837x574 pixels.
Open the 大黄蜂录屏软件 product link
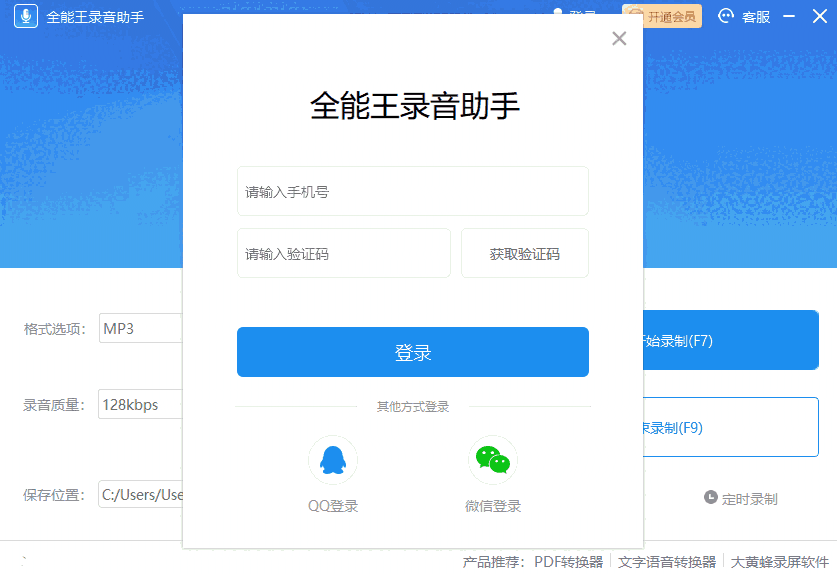point(779,562)
